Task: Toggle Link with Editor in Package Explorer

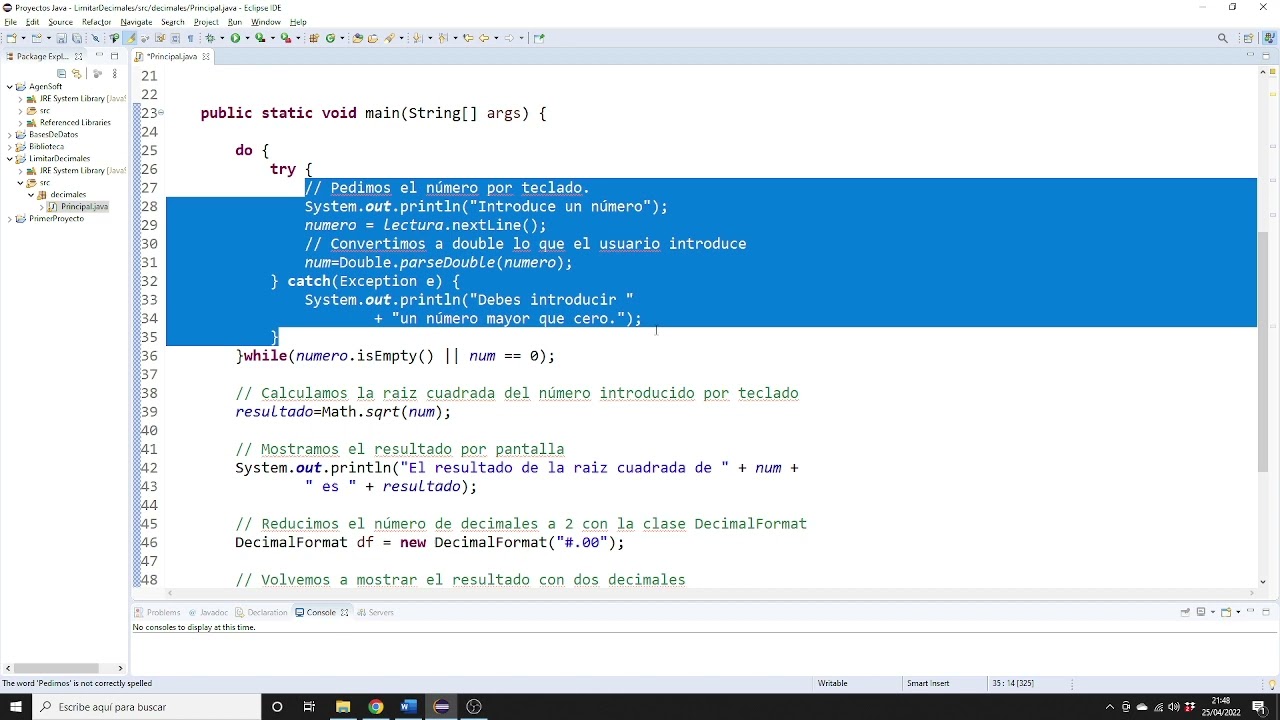Action: pos(77,73)
